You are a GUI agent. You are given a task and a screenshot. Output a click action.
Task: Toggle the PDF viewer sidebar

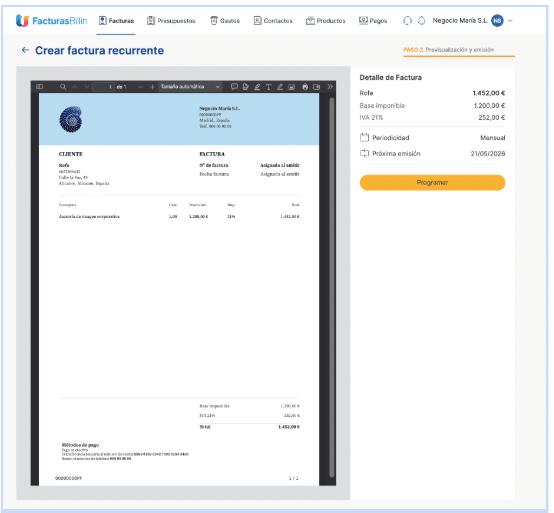tap(40, 87)
